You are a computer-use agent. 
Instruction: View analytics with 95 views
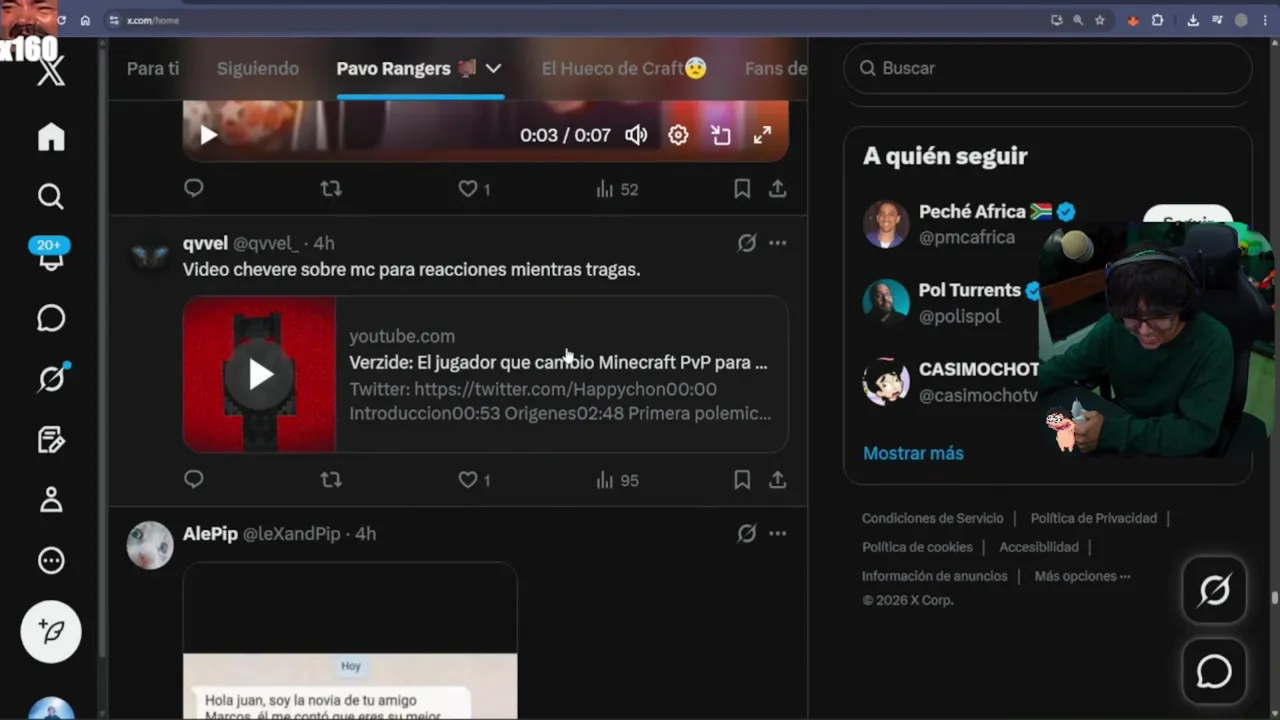(x=617, y=480)
